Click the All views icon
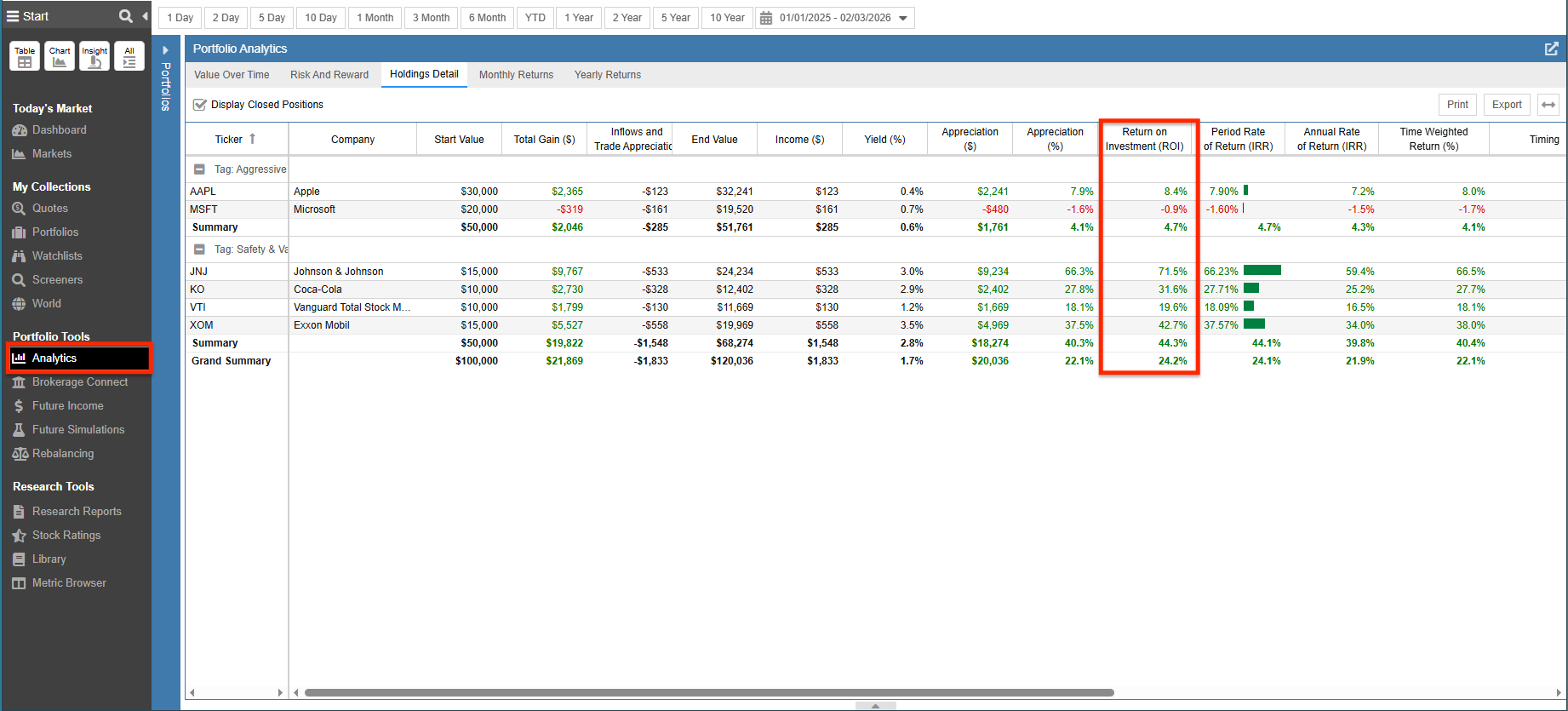This screenshot has height=711, width=1568. [129, 56]
